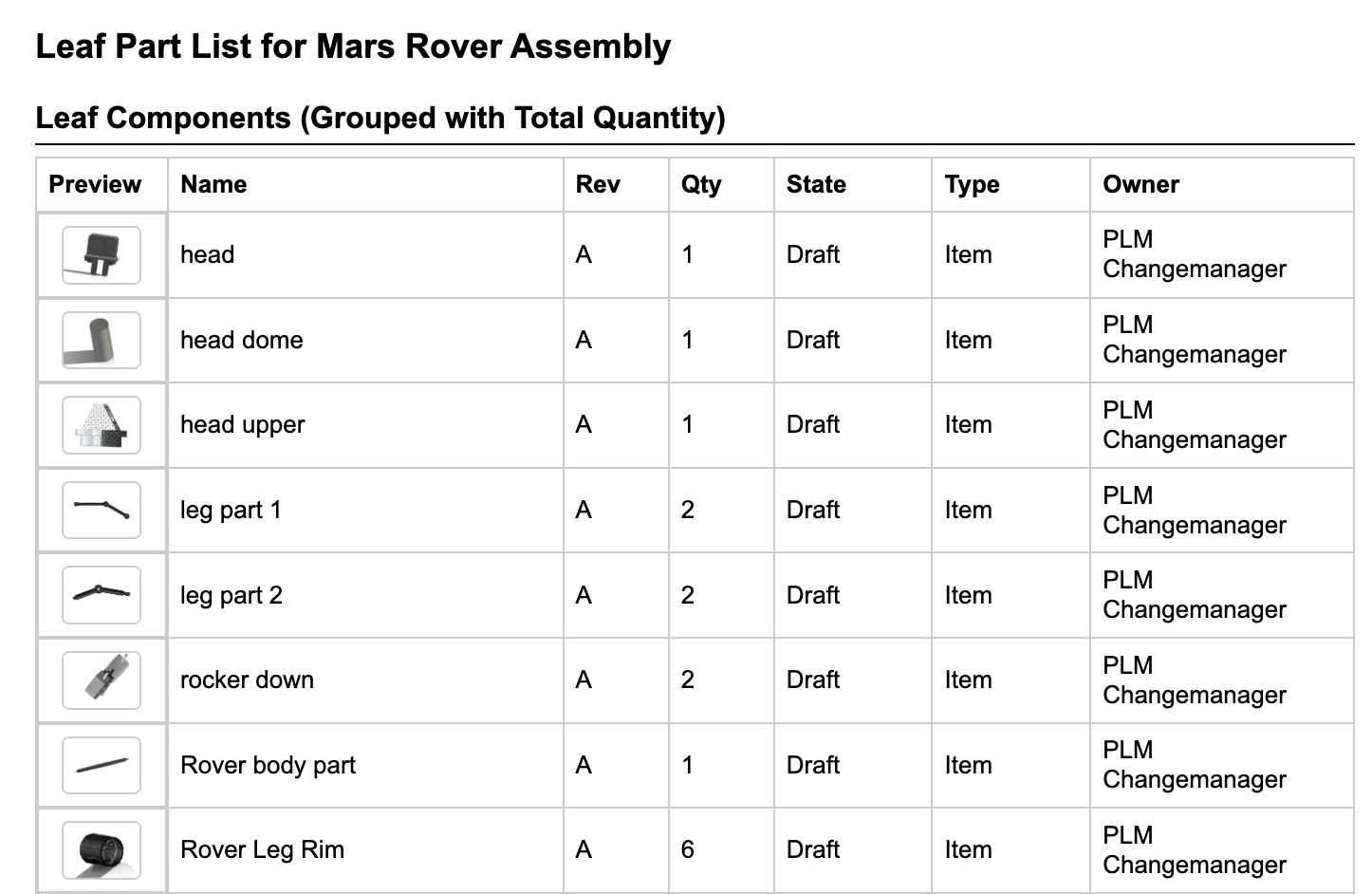Open the head dome preview image
Image resolution: width=1372 pixels, height=894 pixels.
102,341
